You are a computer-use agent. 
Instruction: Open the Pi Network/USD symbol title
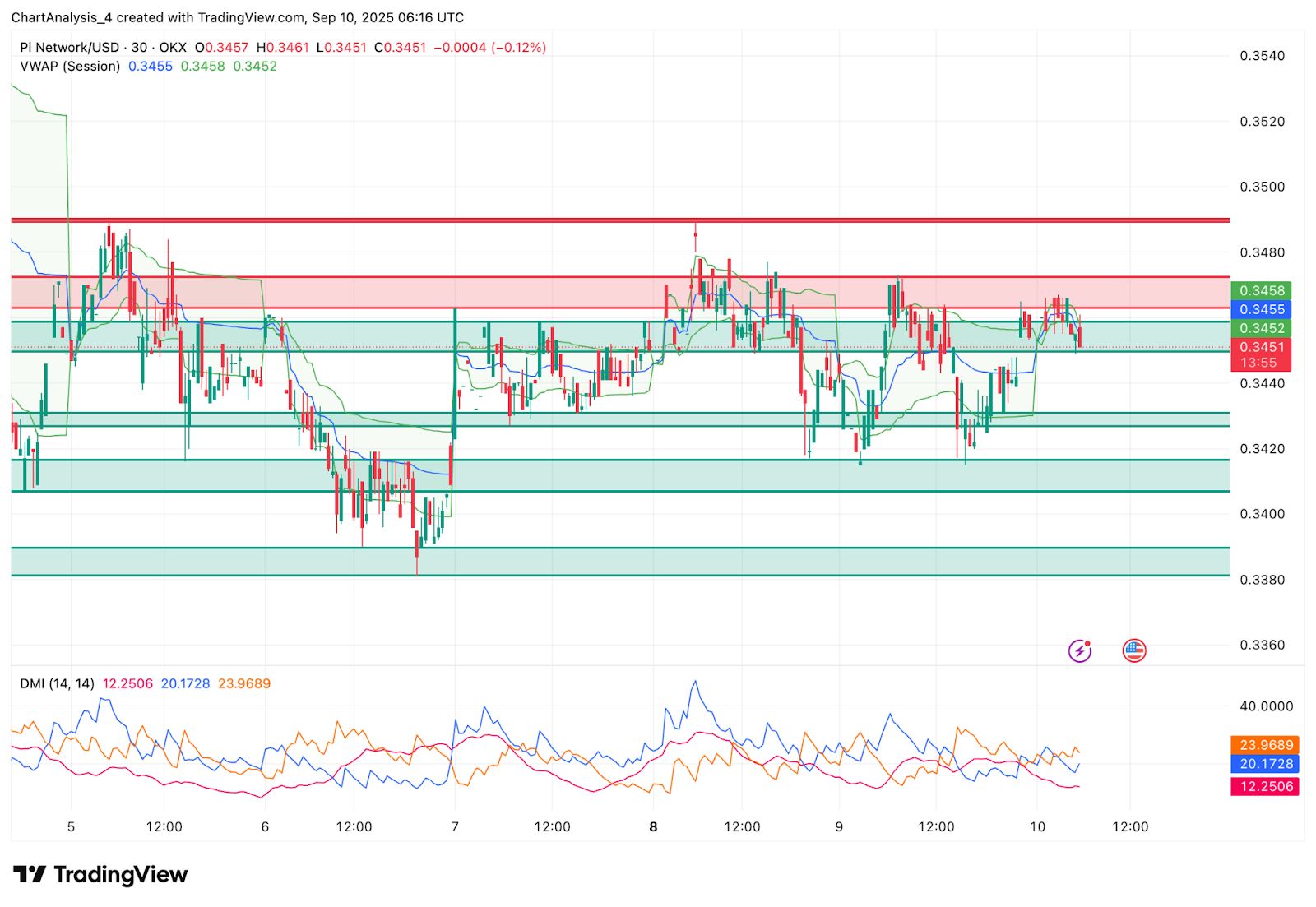70,48
